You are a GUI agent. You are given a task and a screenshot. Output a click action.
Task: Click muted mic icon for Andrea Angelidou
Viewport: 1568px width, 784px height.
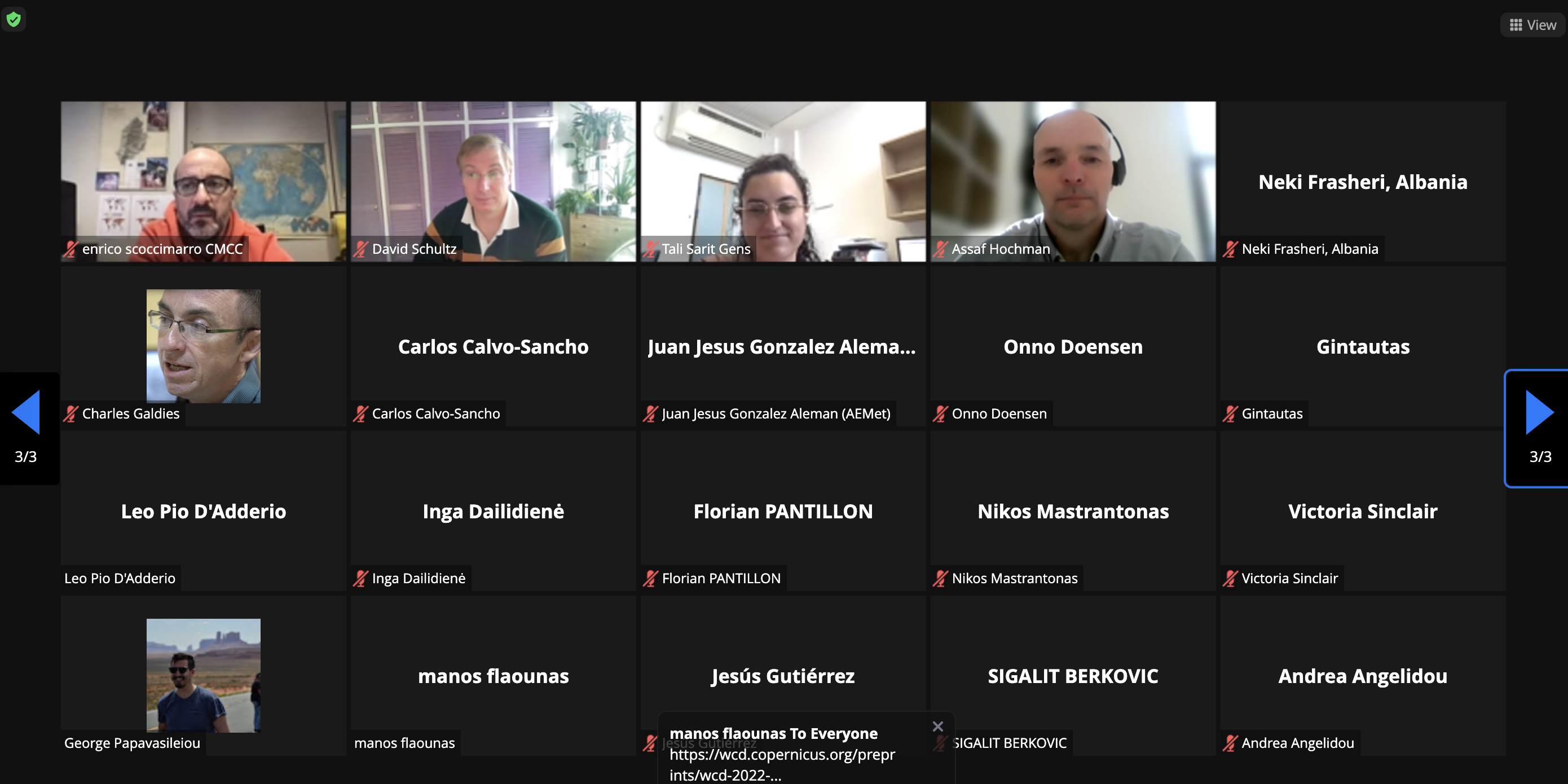tap(1230, 743)
